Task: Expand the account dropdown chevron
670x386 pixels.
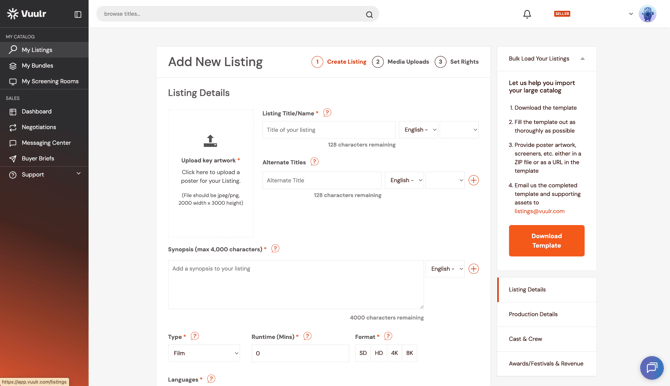Action: 631,14
